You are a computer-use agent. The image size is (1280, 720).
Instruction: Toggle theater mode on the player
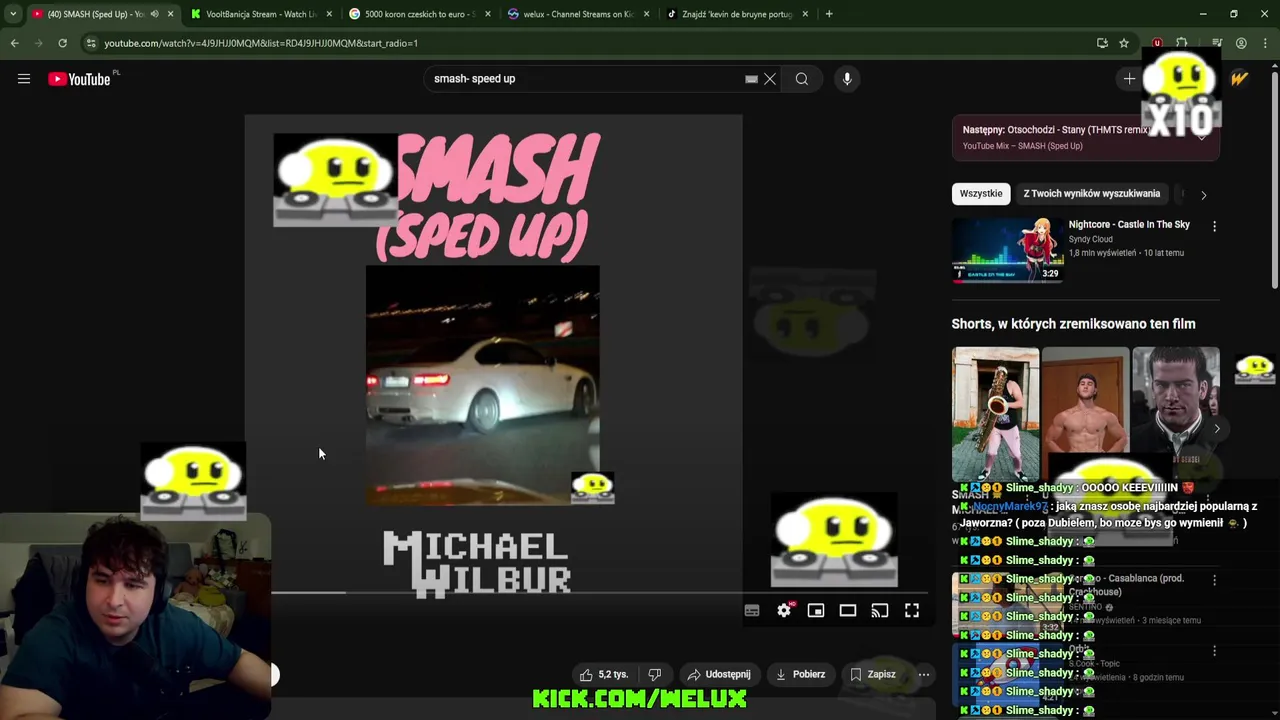coord(848,611)
